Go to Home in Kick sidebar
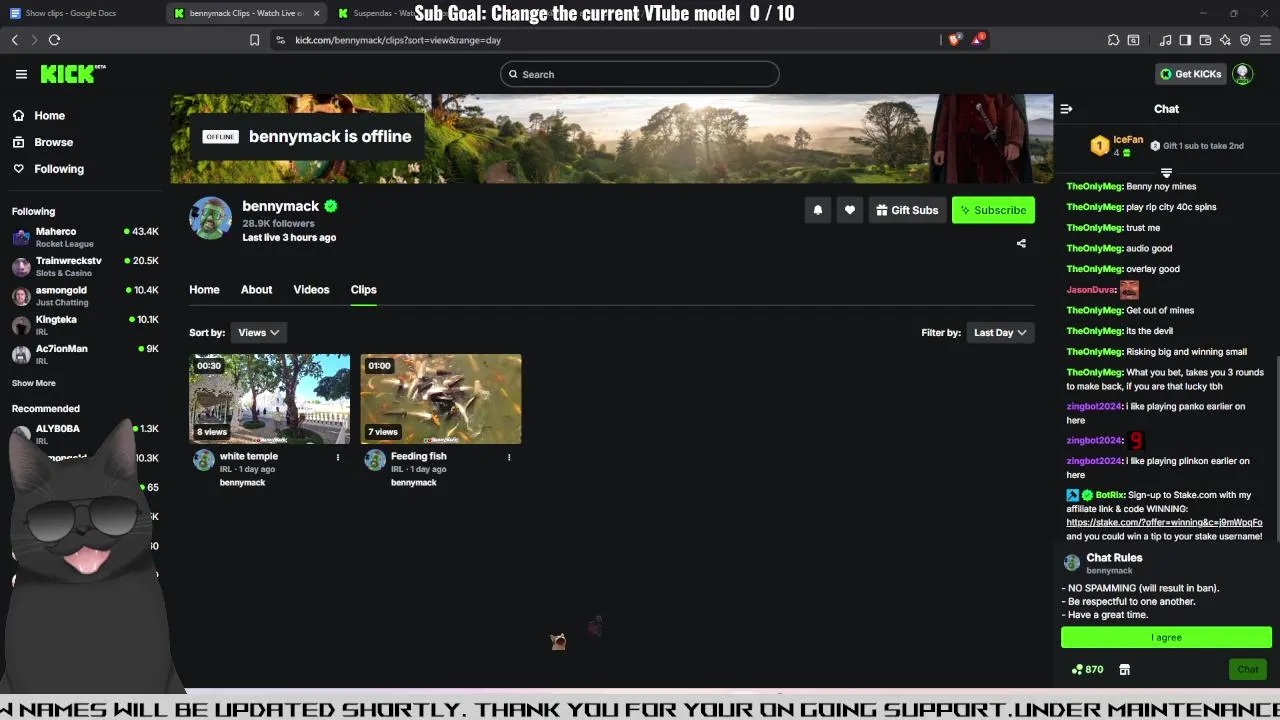This screenshot has width=1280, height=720. click(39, 116)
